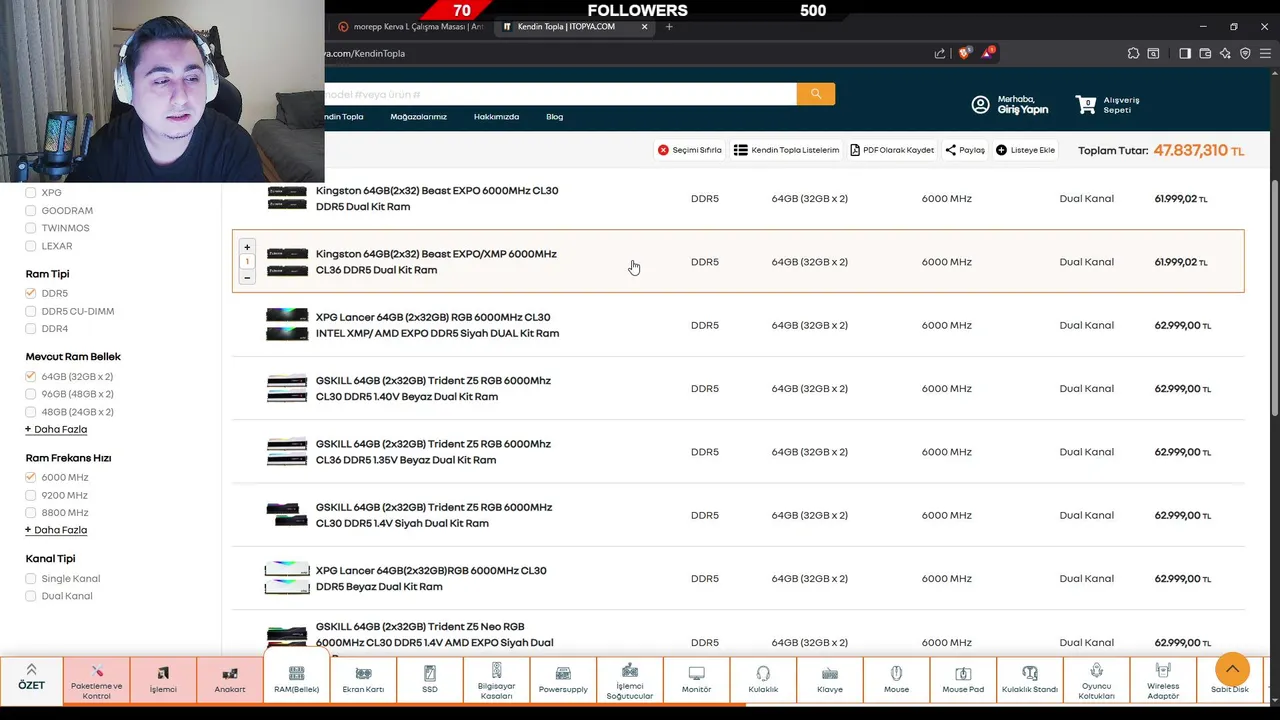Go to Bilgisayar Kasaları category
Image resolution: width=1280 pixels, height=720 pixels.
coord(496,680)
